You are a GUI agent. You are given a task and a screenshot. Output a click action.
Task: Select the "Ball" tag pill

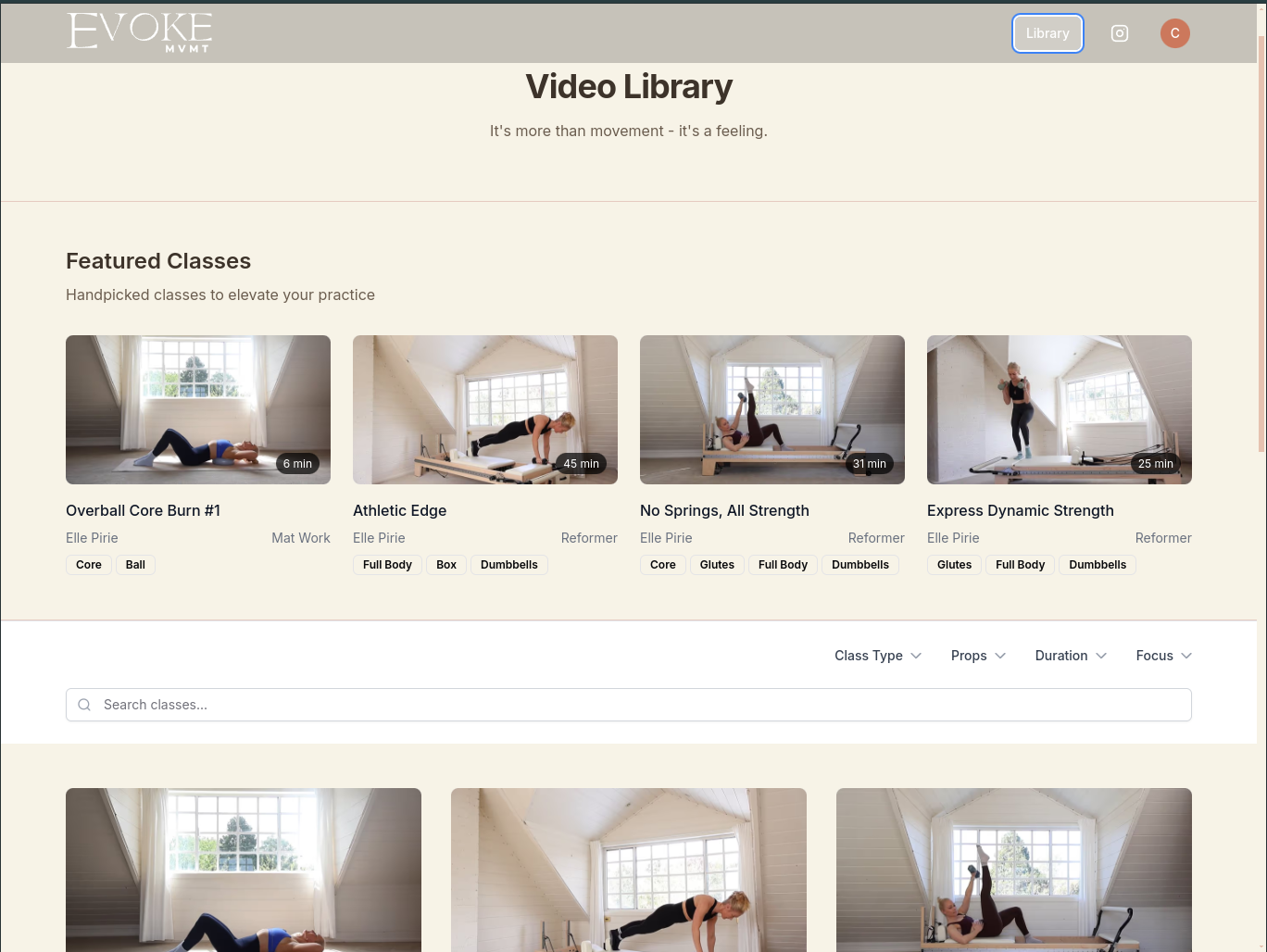[x=135, y=565]
